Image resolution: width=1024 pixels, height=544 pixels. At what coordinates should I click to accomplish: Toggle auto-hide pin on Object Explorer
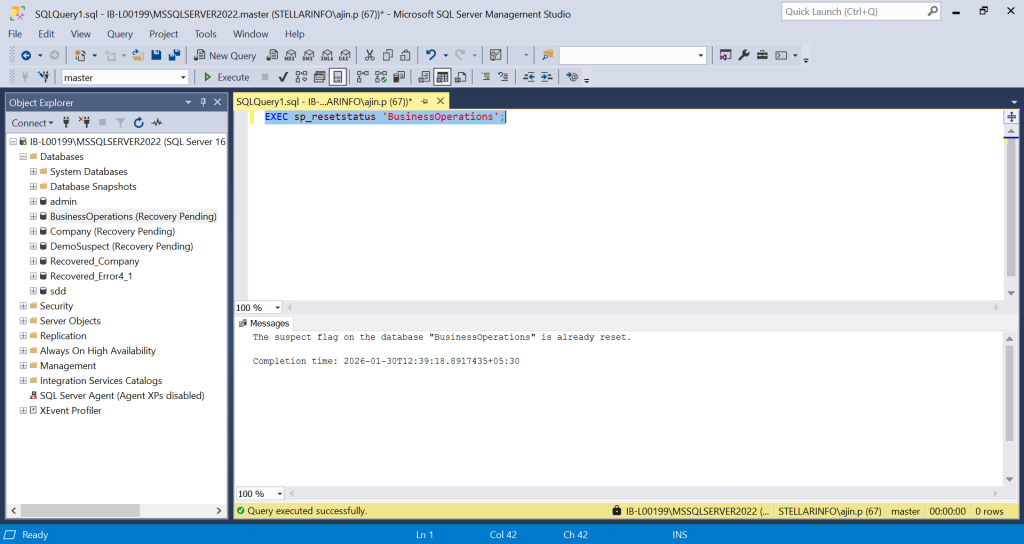pos(203,102)
